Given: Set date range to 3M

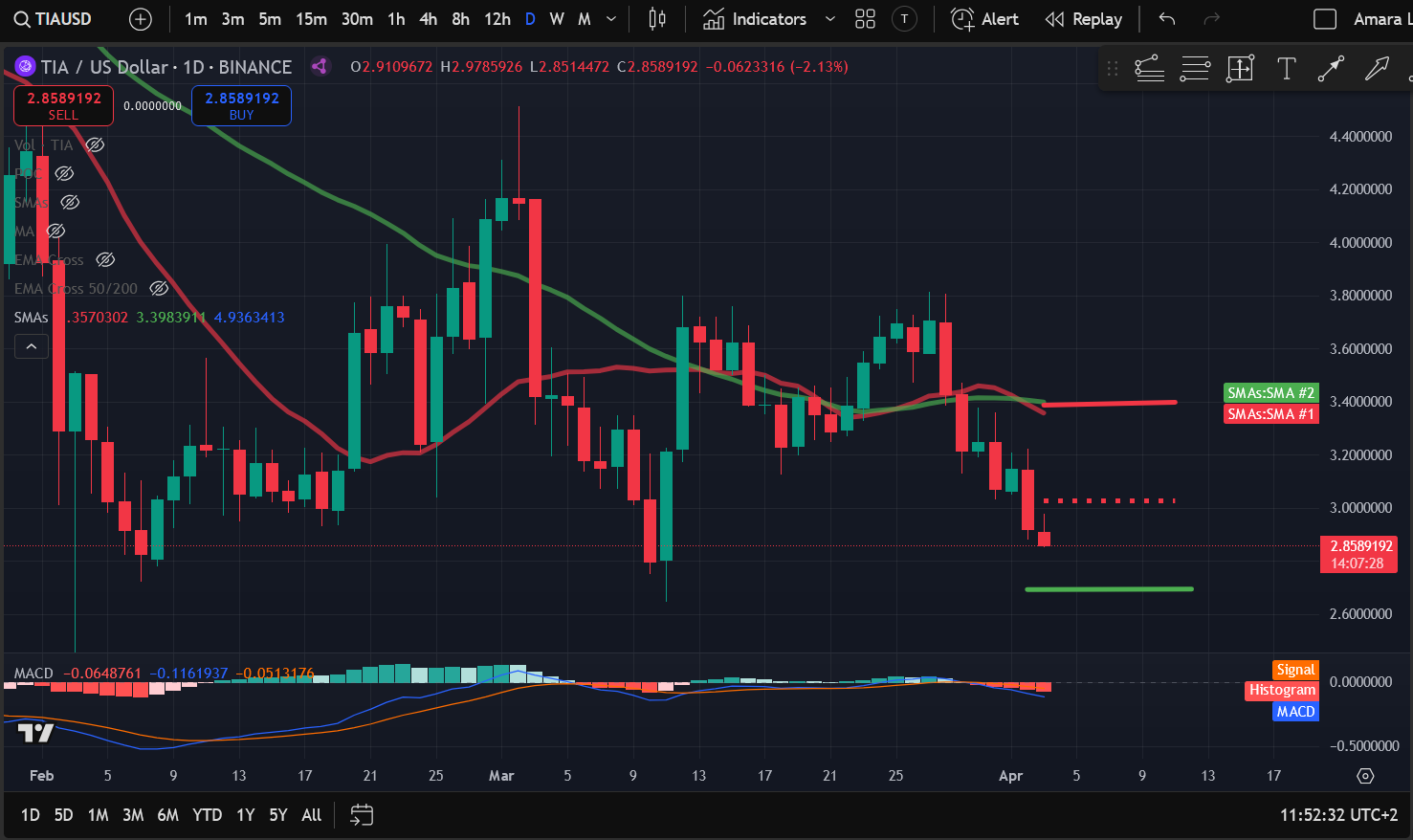Looking at the screenshot, I should coord(133,815).
